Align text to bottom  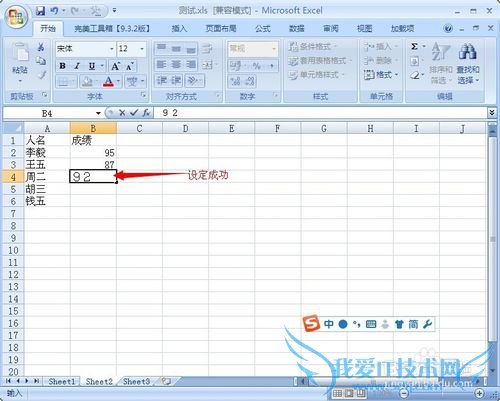191,49
